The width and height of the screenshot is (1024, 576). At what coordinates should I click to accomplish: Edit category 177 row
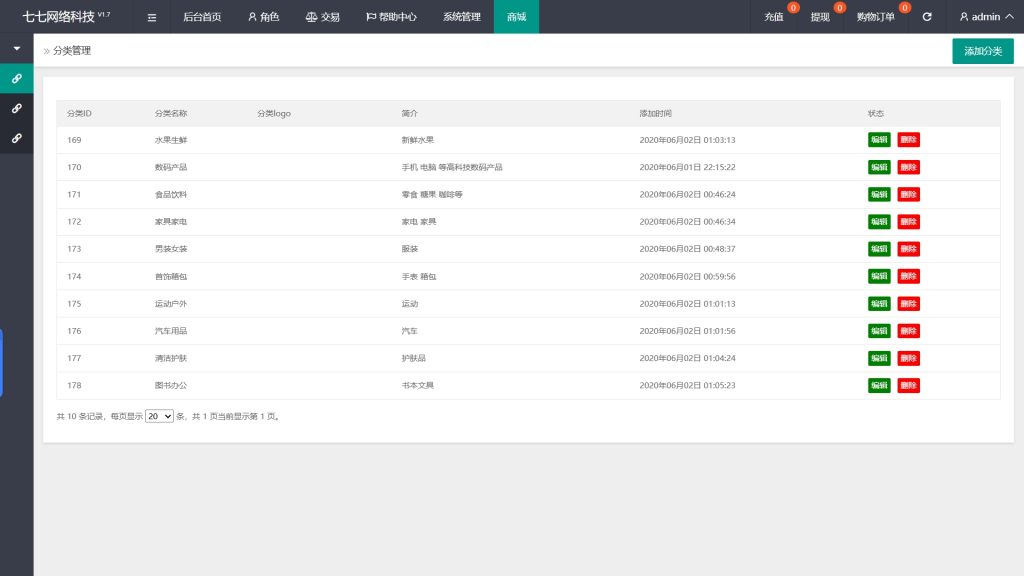coord(879,358)
